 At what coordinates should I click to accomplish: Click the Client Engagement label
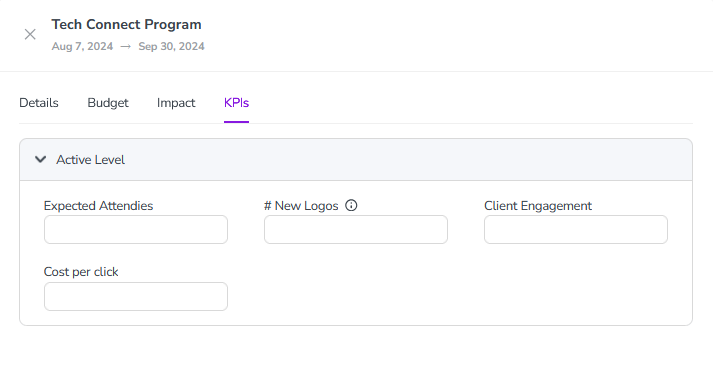click(538, 206)
